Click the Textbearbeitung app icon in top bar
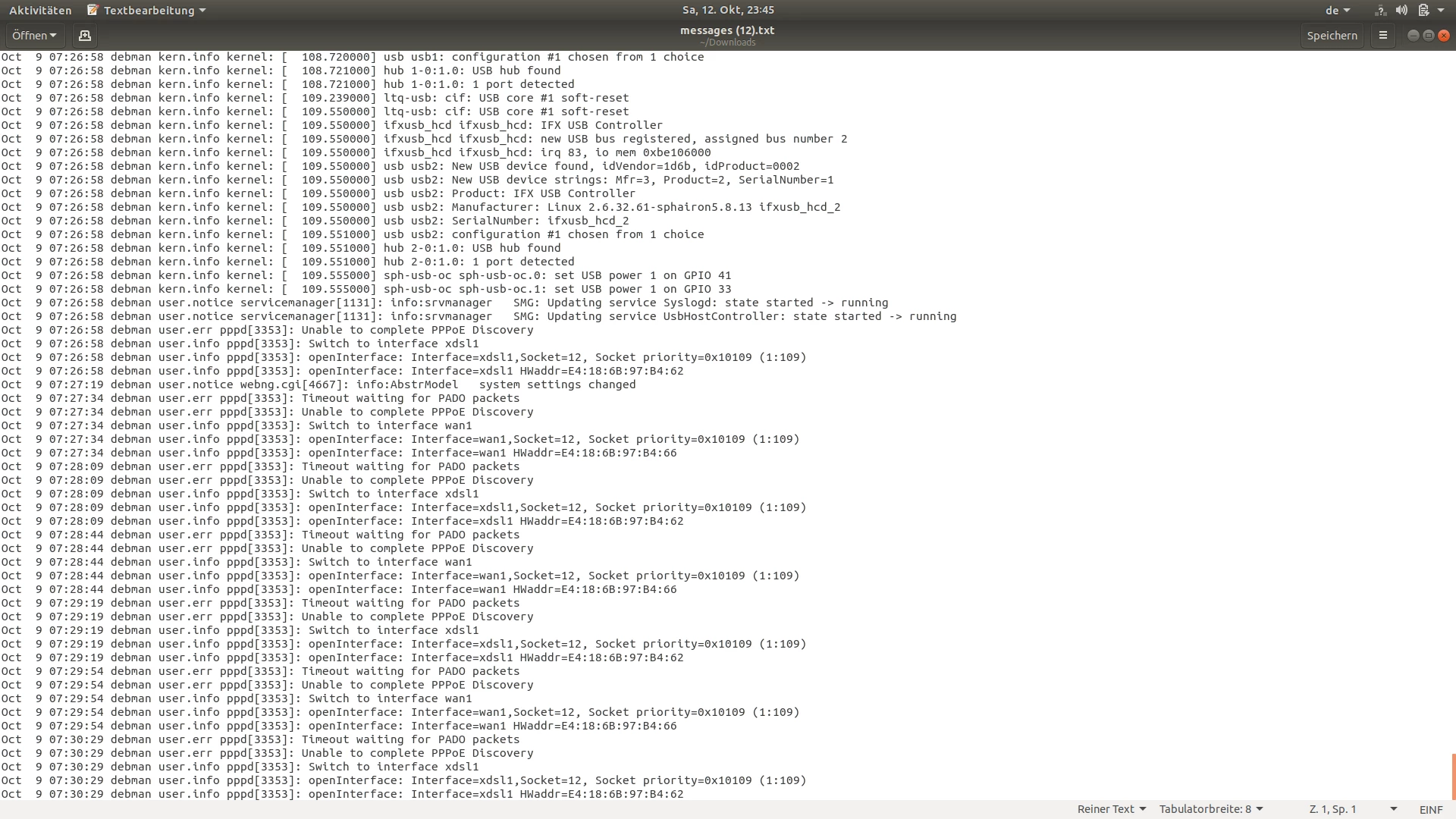 (93, 11)
